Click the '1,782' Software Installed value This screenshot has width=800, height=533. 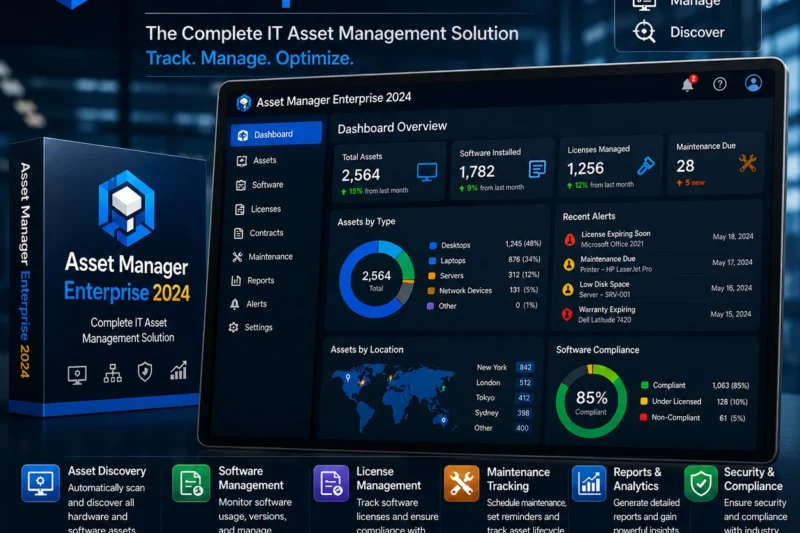click(x=477, y=172)
